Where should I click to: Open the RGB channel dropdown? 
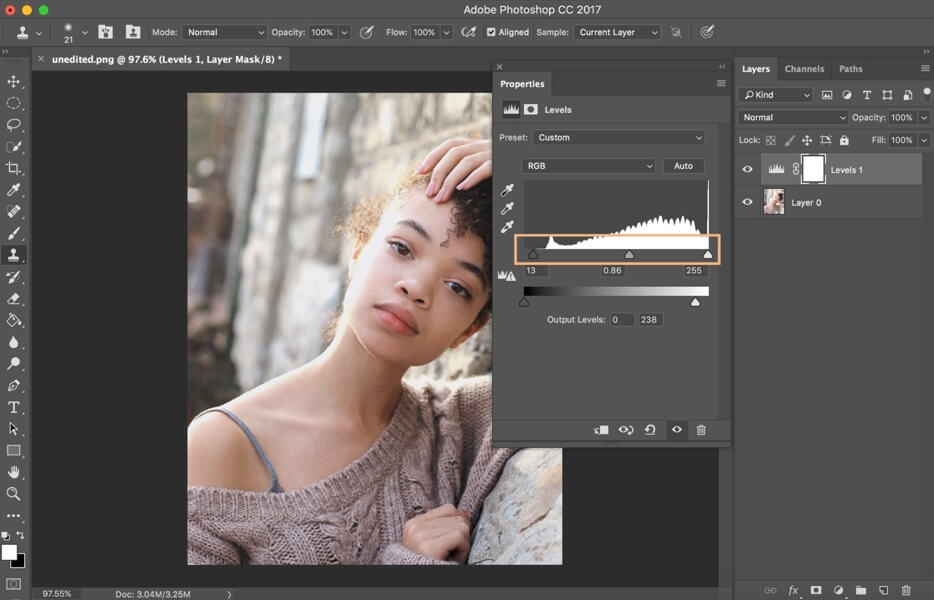[588, 166]
